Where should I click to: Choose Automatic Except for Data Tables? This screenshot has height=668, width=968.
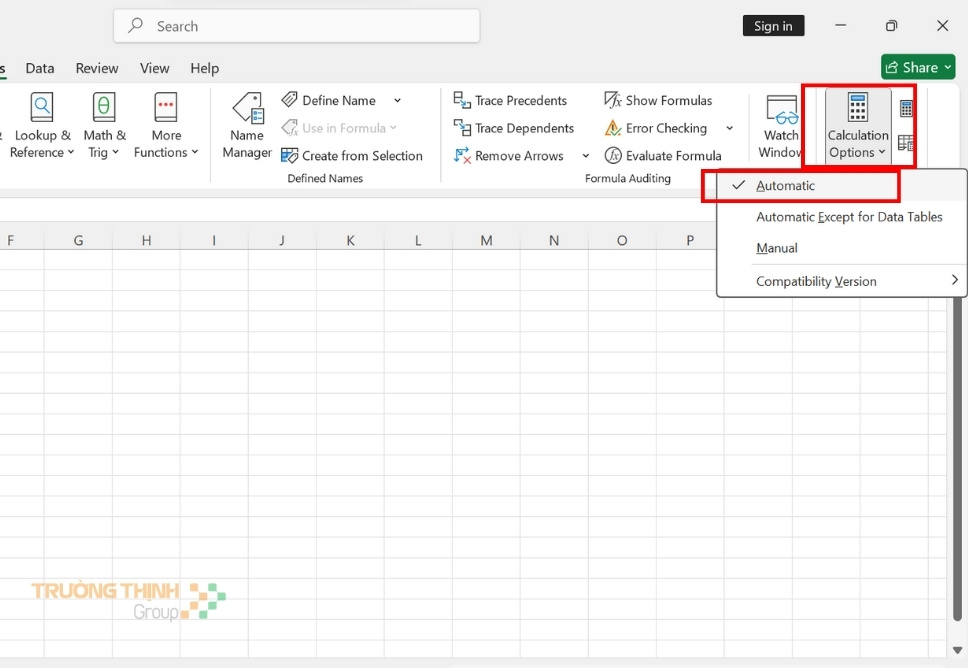849,217
